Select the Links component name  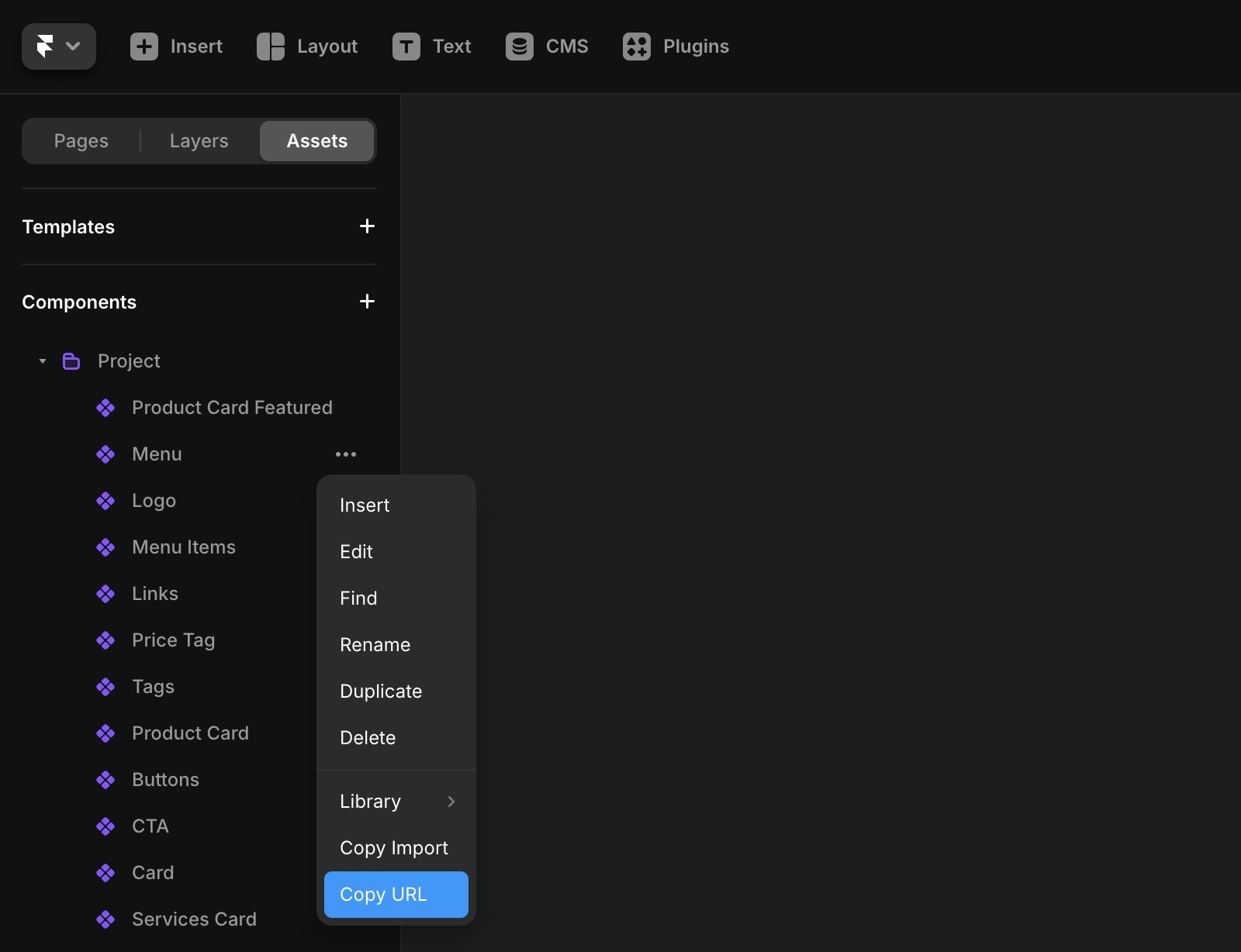[155, 594]
